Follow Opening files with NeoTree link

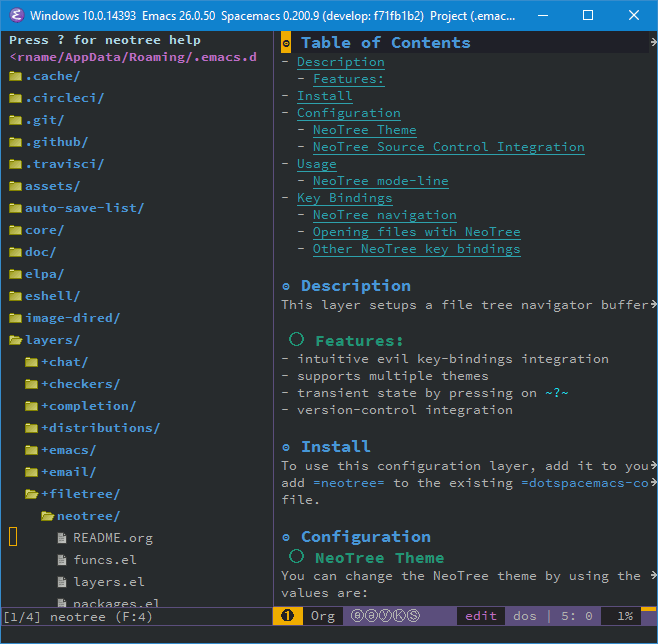pyautogui.click(x=417, y=232)
